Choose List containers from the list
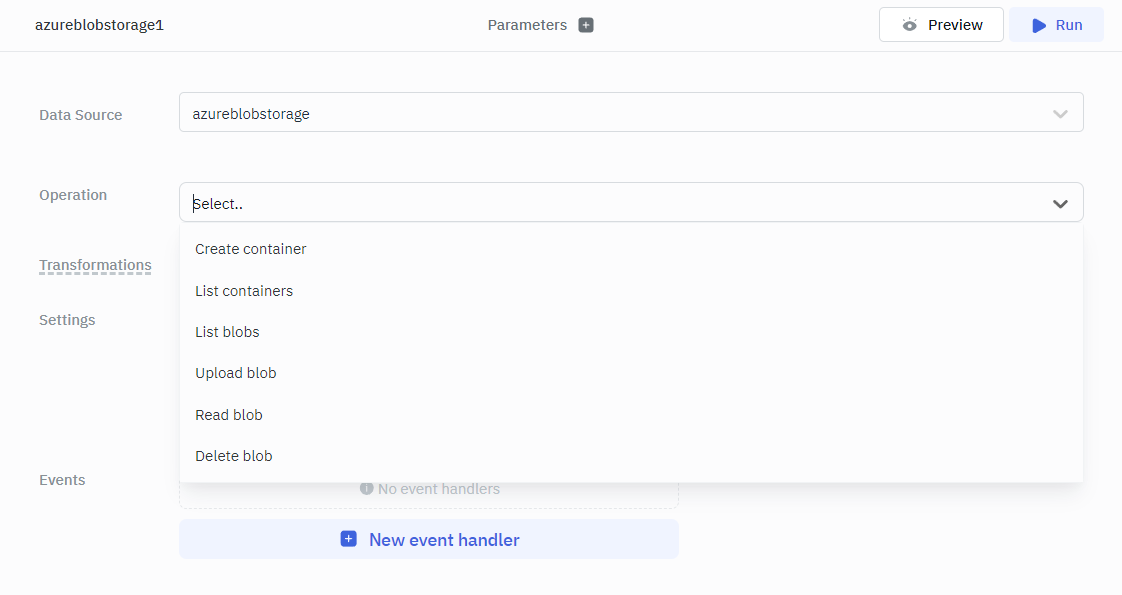 [x=244, y=291]
